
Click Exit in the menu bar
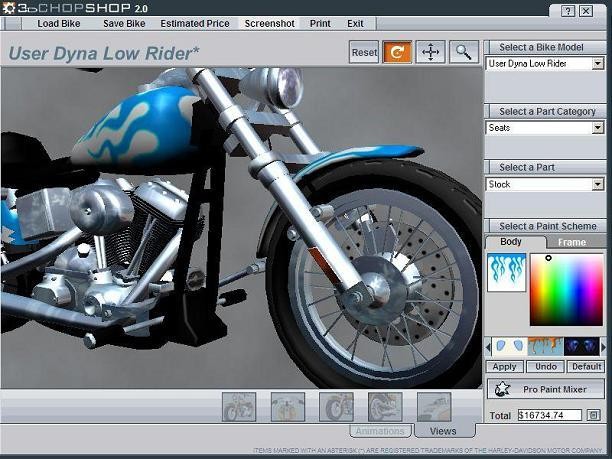tap(355, 24)
